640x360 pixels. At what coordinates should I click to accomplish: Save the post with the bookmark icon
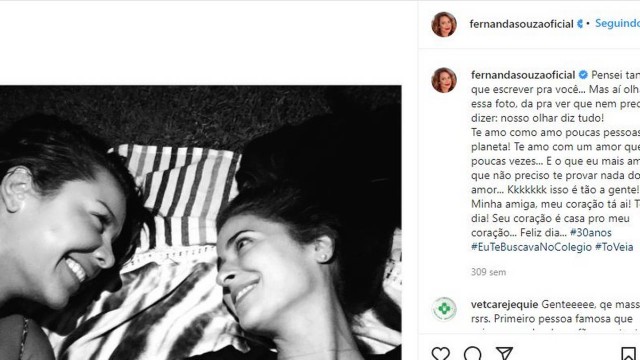[x=629, y=353]
